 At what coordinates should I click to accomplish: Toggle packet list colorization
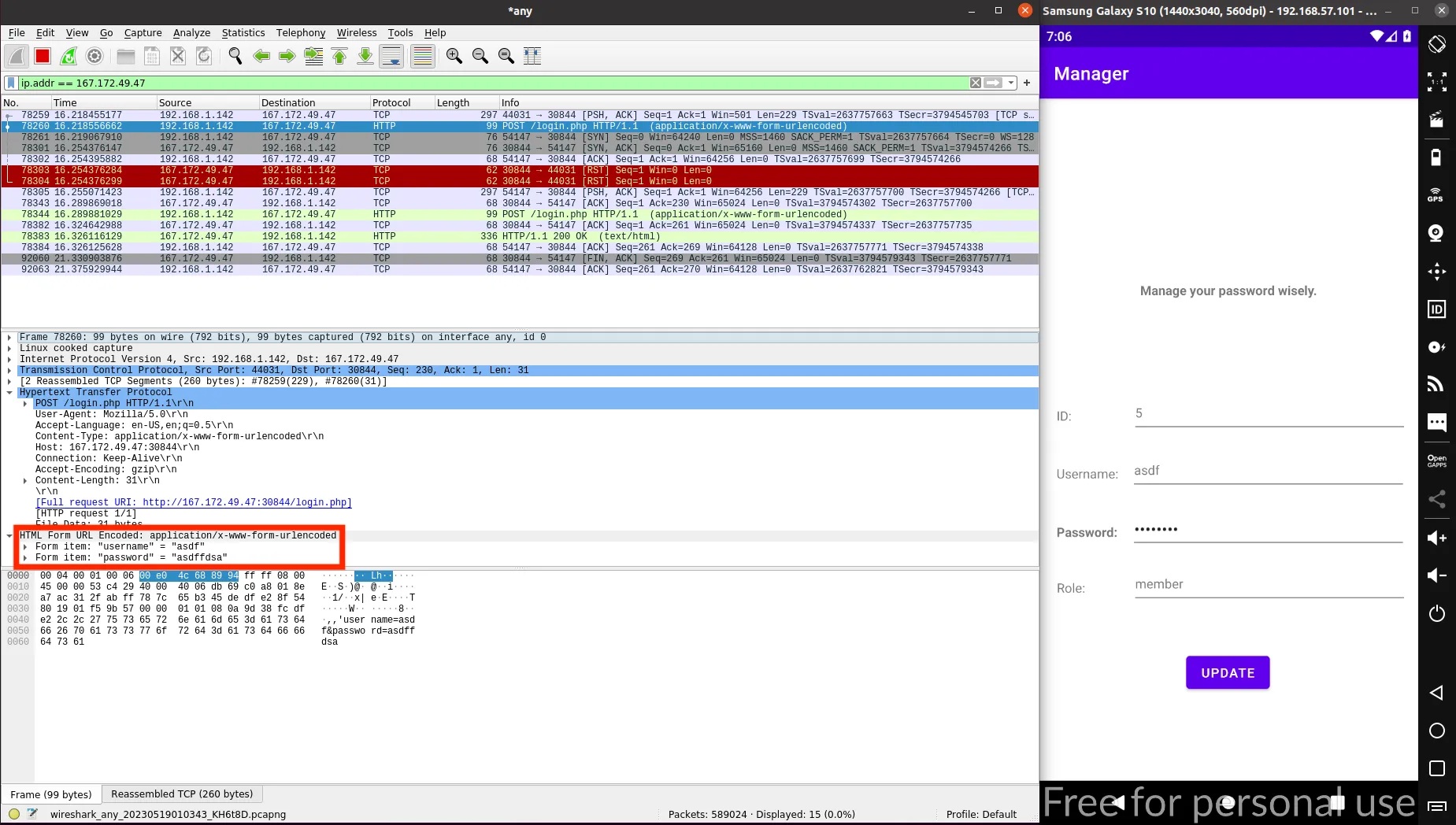click(x=423, y=56)
